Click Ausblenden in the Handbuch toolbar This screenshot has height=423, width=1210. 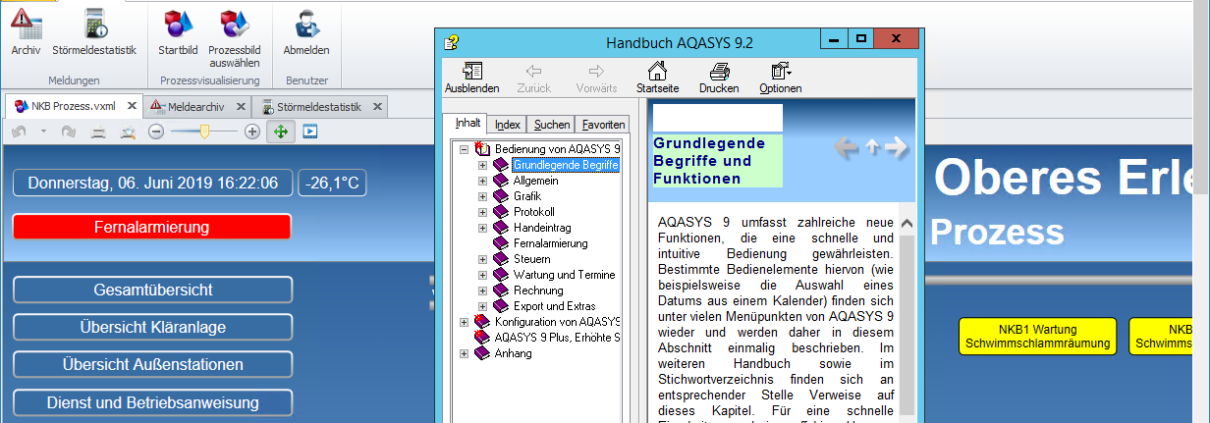(x=472, y=78)
